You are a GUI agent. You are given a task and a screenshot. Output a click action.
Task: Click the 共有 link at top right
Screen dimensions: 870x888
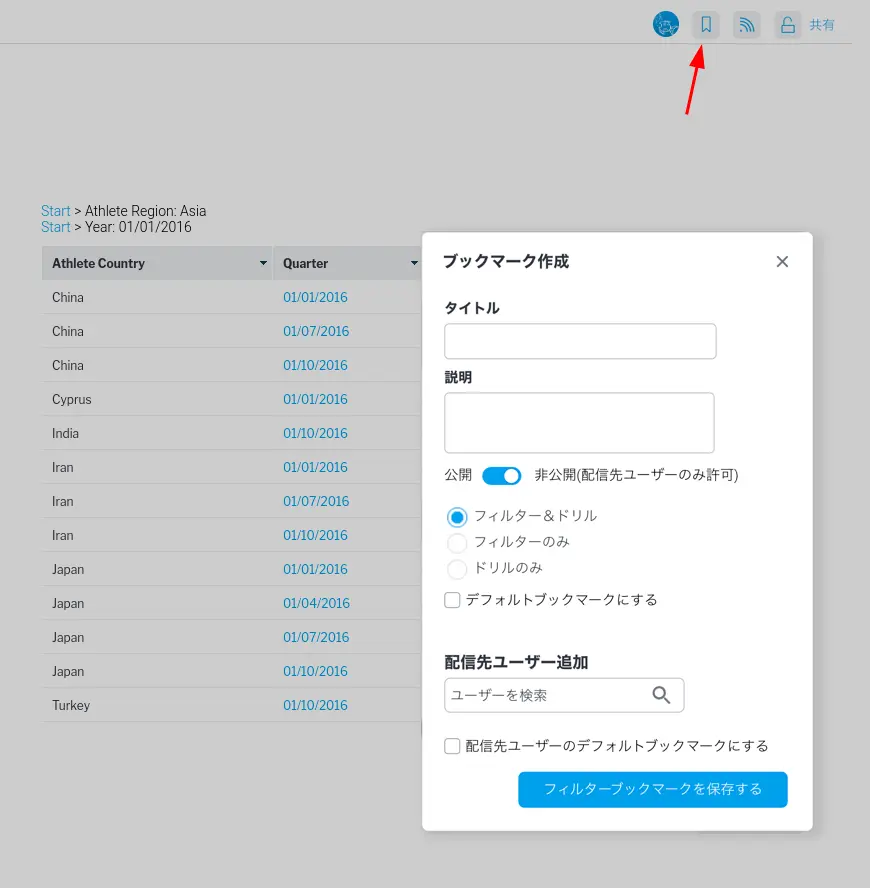pos(822,25)
